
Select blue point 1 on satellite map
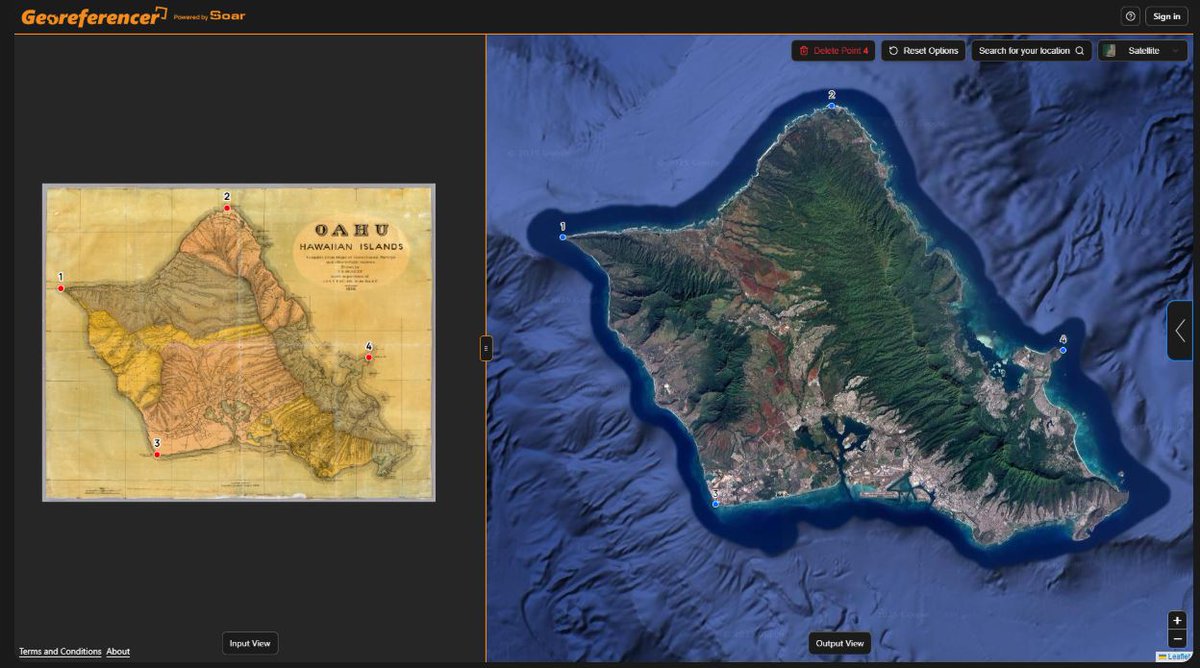563,237
